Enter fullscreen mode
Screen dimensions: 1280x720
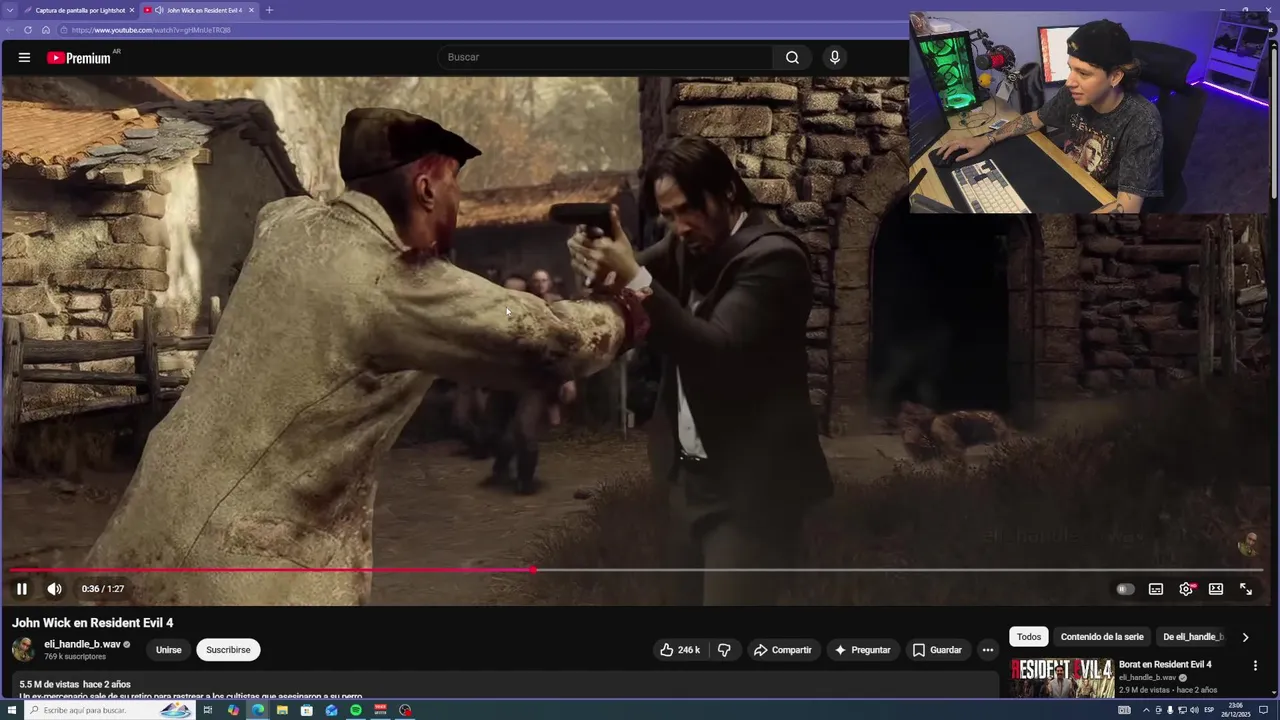pyautogui.click(x=1246, y=589)
